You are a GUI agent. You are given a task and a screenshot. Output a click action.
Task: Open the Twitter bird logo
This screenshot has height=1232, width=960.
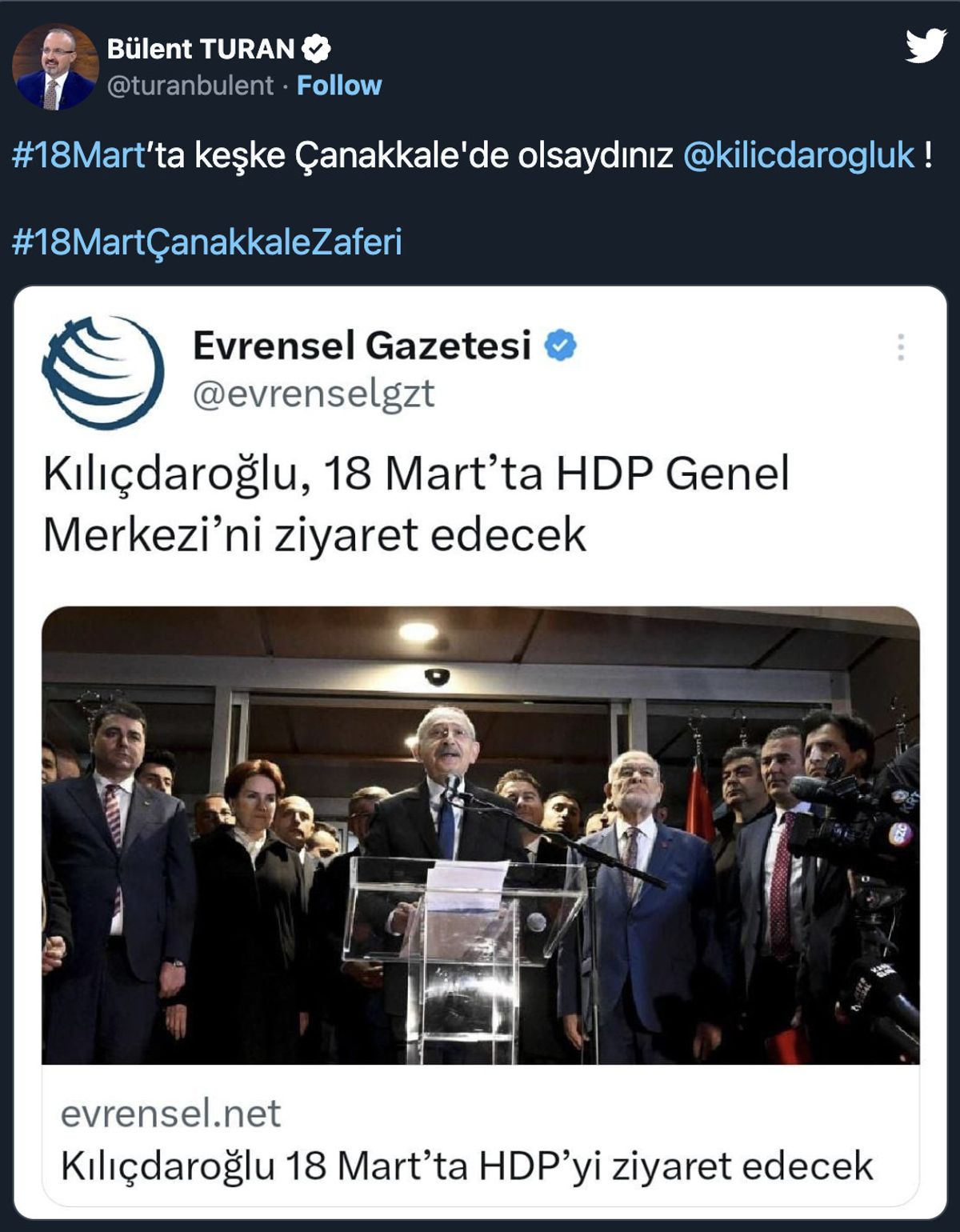click(926, 45)
